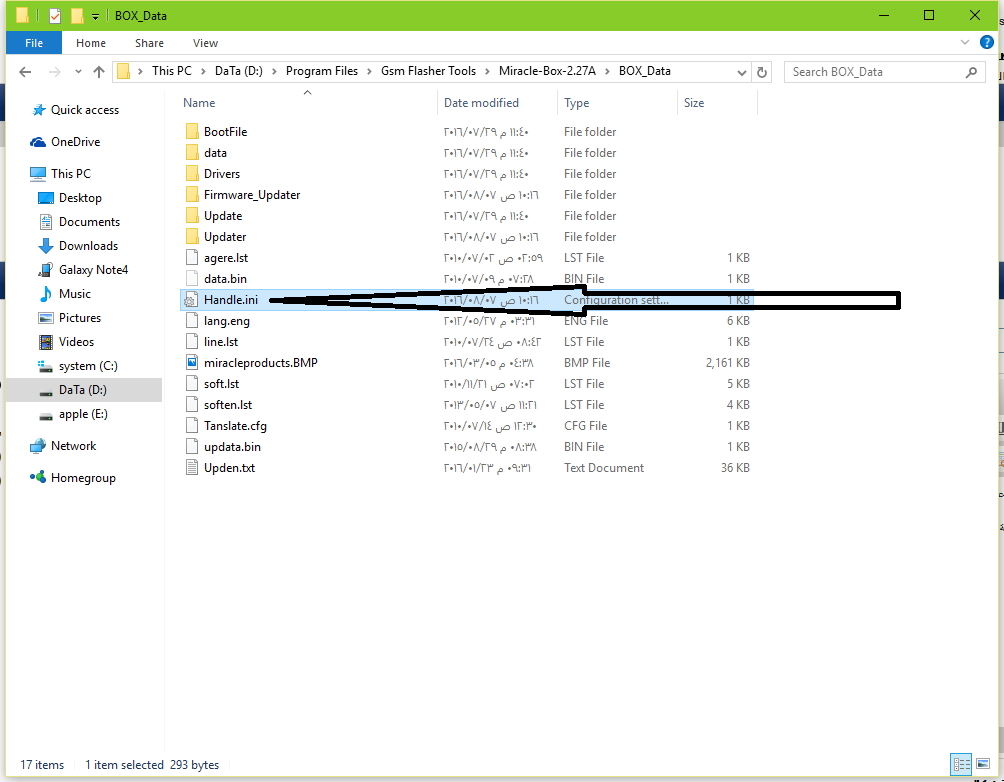Expand the ribbon with the chevron

click(x=965, y=43)
